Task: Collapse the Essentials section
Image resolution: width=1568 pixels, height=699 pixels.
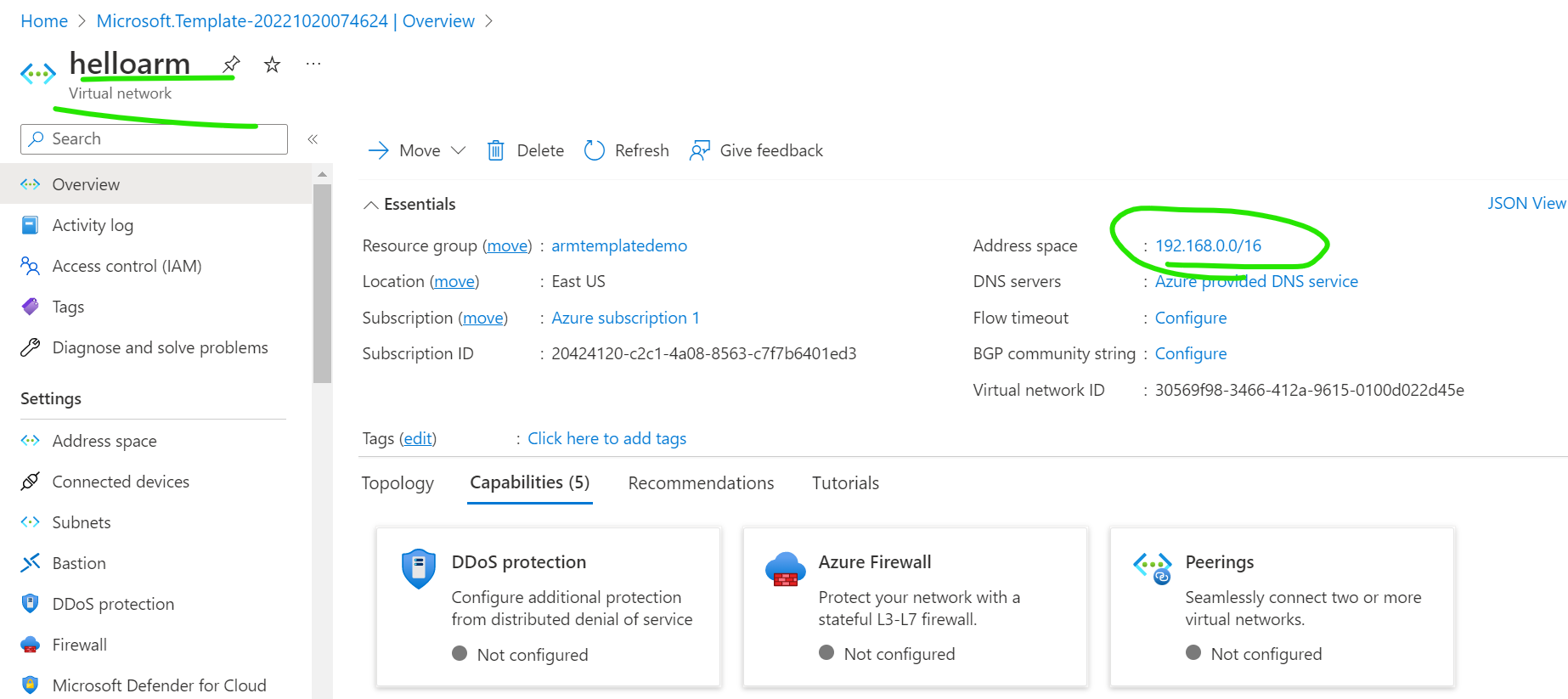Action: [371, 205]
